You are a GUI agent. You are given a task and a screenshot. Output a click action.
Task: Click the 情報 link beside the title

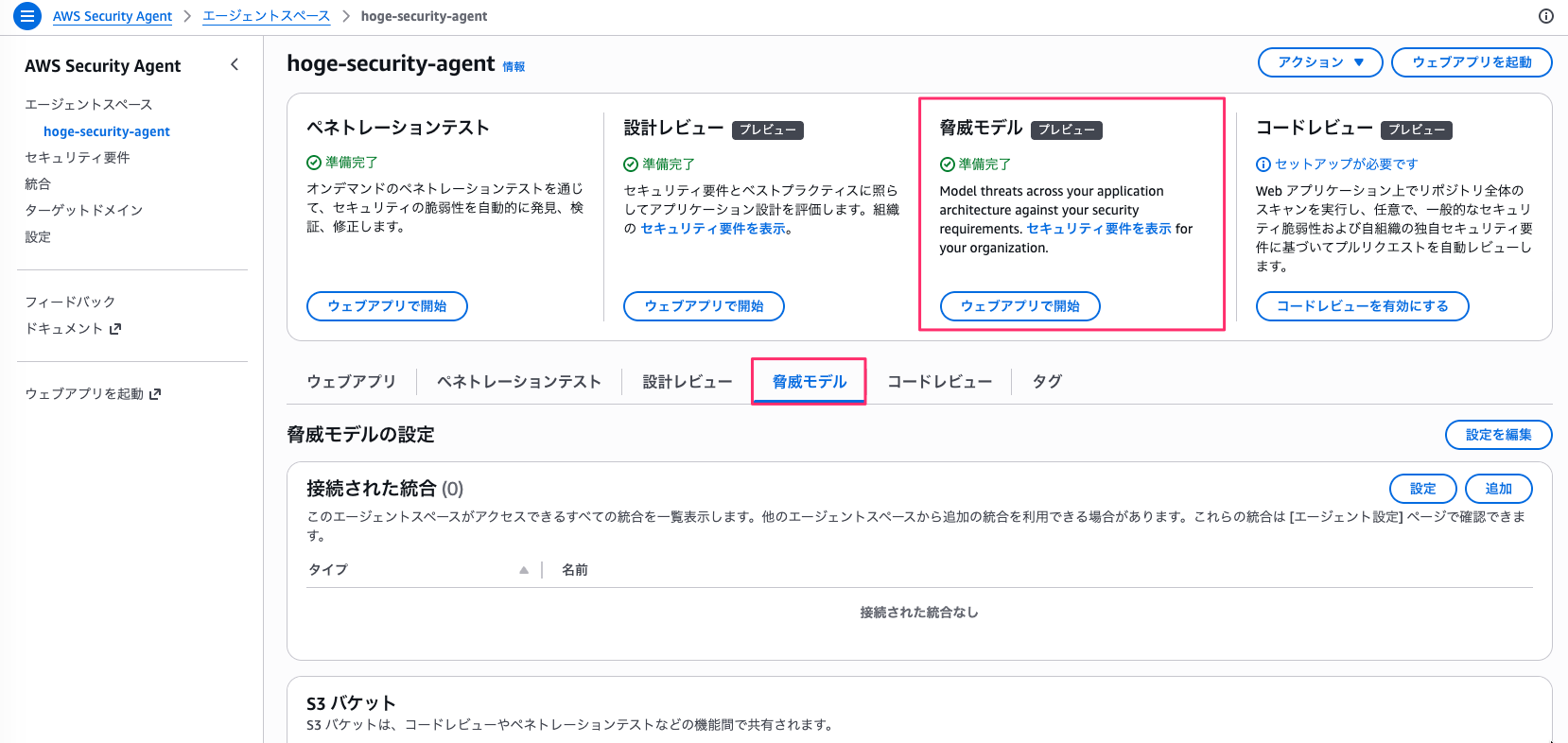[514, 66]
